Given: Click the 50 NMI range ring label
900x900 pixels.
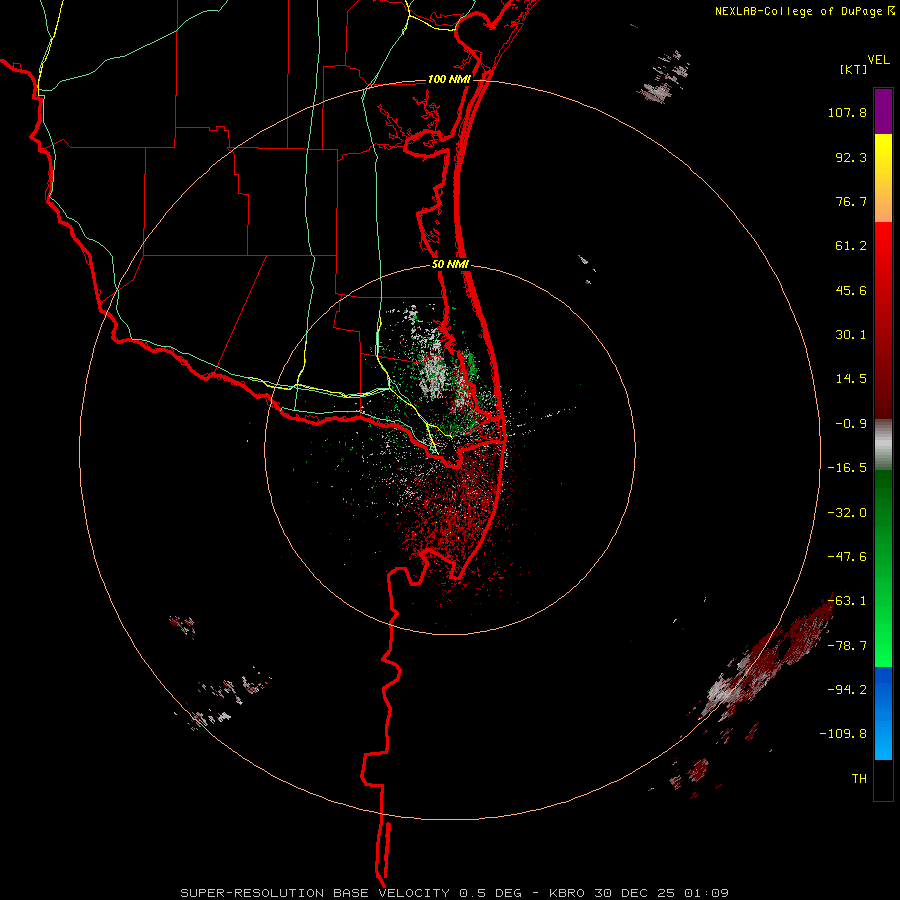Looking at the screenshot, I should click(451, 265).
